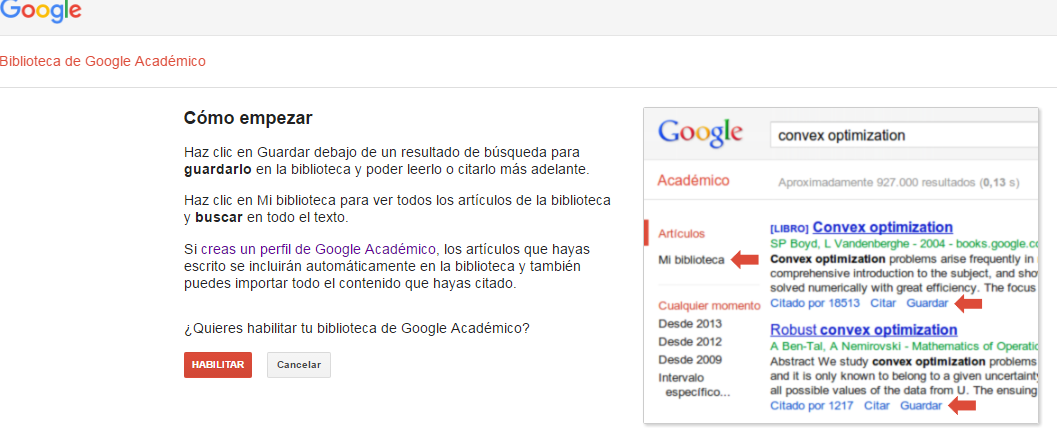Click Desde 2012 in the illustration sidebar
1057x435 pixels.
tap(690, 342)
